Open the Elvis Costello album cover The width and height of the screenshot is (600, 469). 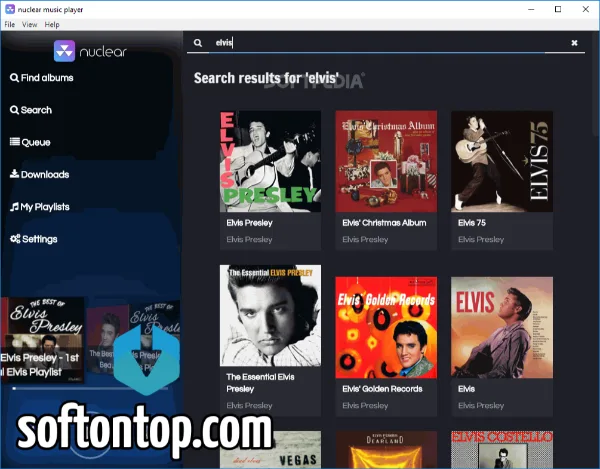pyautogui.click(x=502, y=449)
